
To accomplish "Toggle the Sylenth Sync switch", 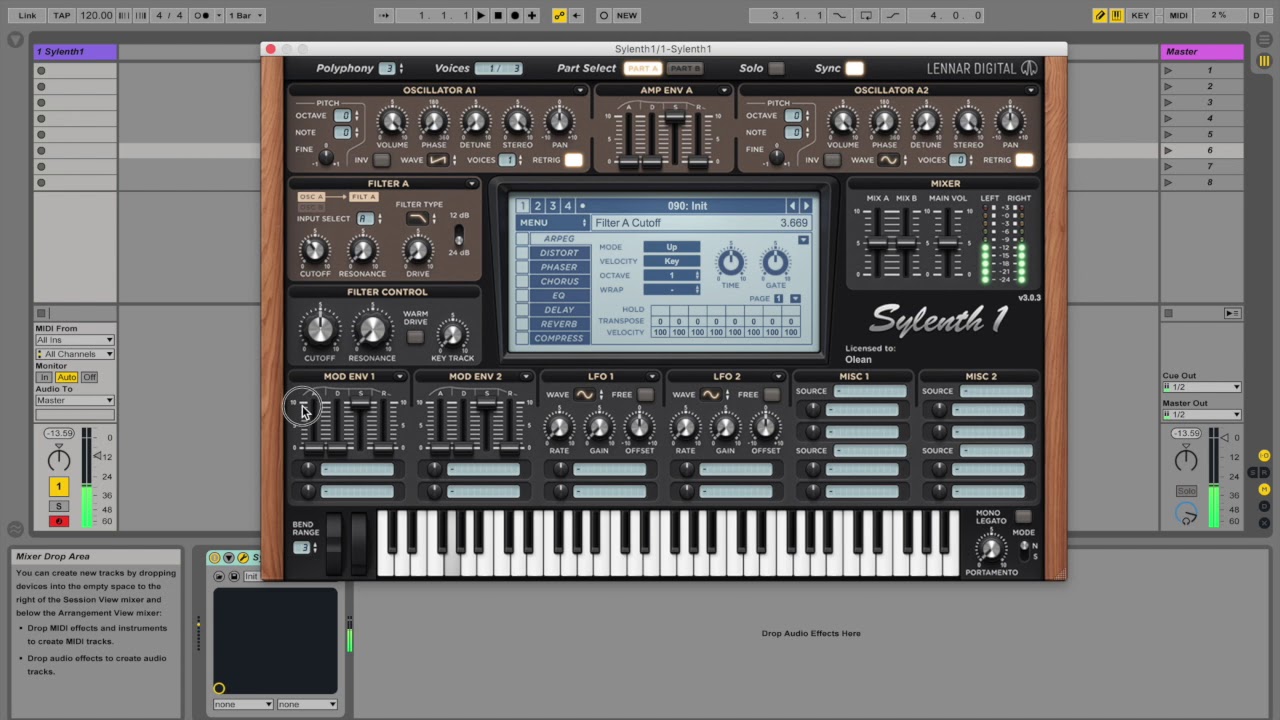I will pos(854,68).
